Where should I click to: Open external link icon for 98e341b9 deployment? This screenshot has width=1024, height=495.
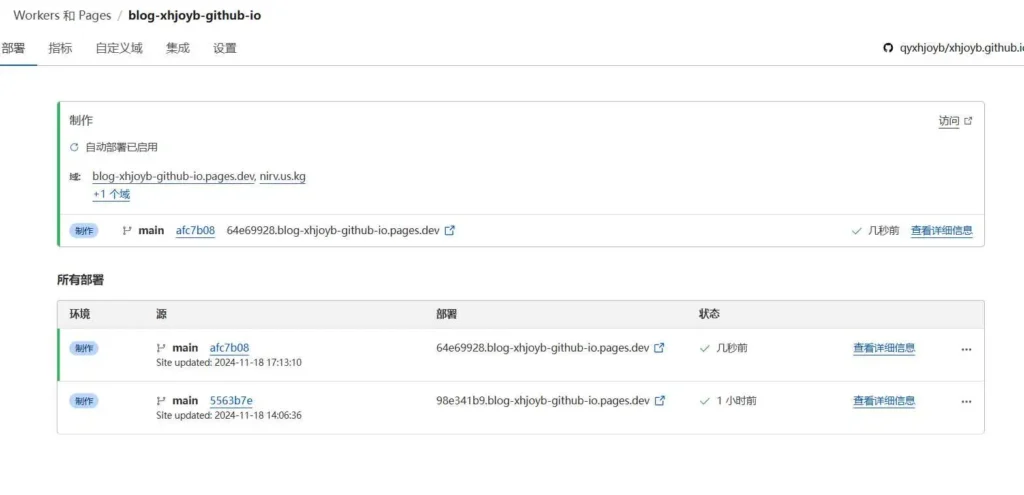click(659, 401)
